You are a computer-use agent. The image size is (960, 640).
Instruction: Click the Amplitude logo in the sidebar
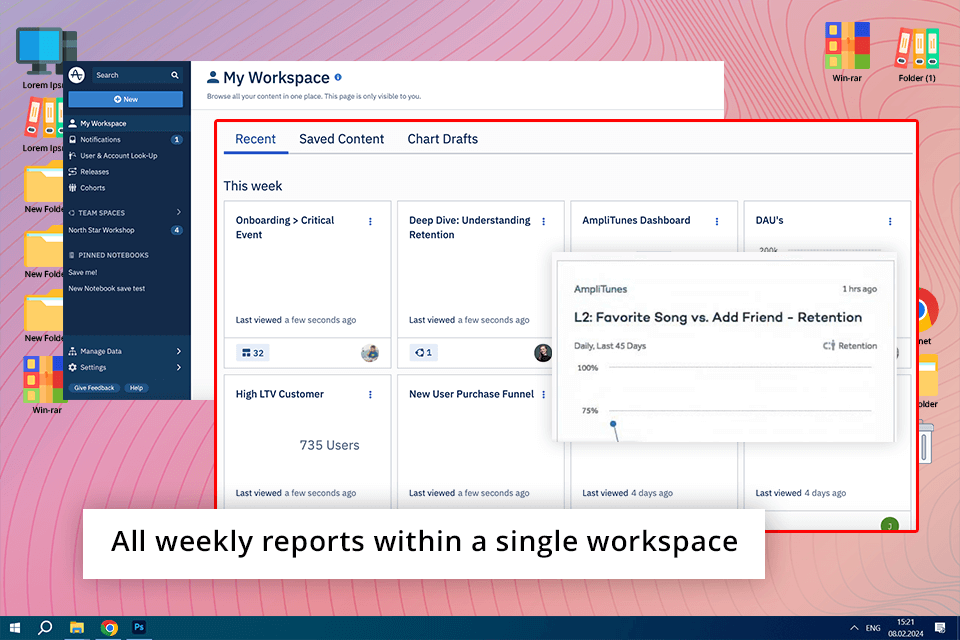pos(77,75)
